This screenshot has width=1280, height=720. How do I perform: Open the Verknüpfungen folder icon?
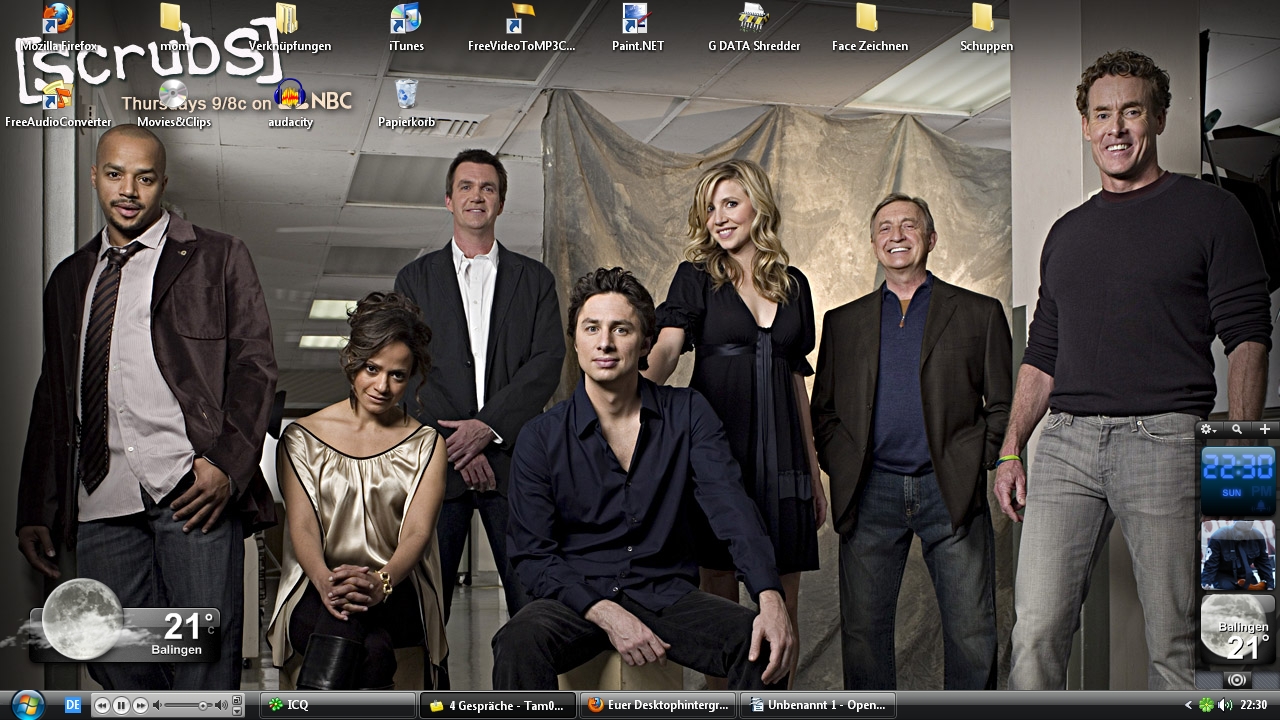point(290,28)
